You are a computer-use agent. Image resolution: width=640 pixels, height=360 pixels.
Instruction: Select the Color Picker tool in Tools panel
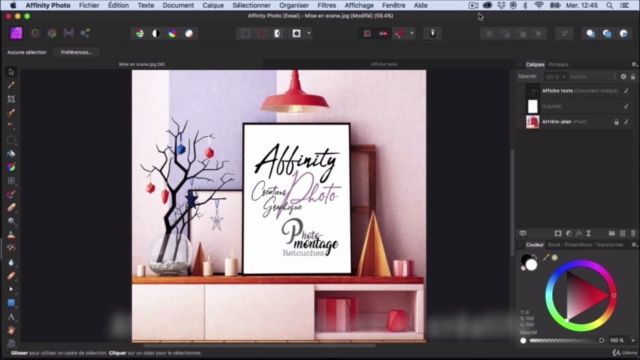[x=11, y=85]
